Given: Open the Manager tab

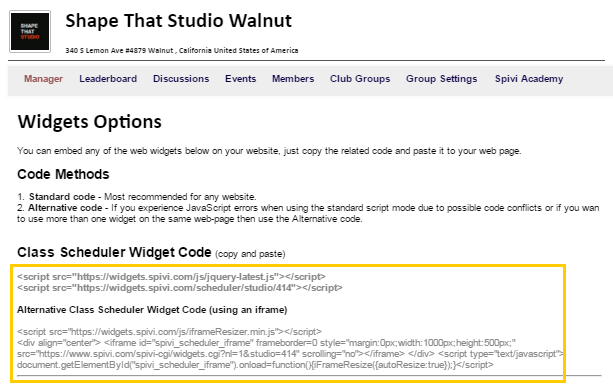Looking at the screenshot, I should point(43,79).
